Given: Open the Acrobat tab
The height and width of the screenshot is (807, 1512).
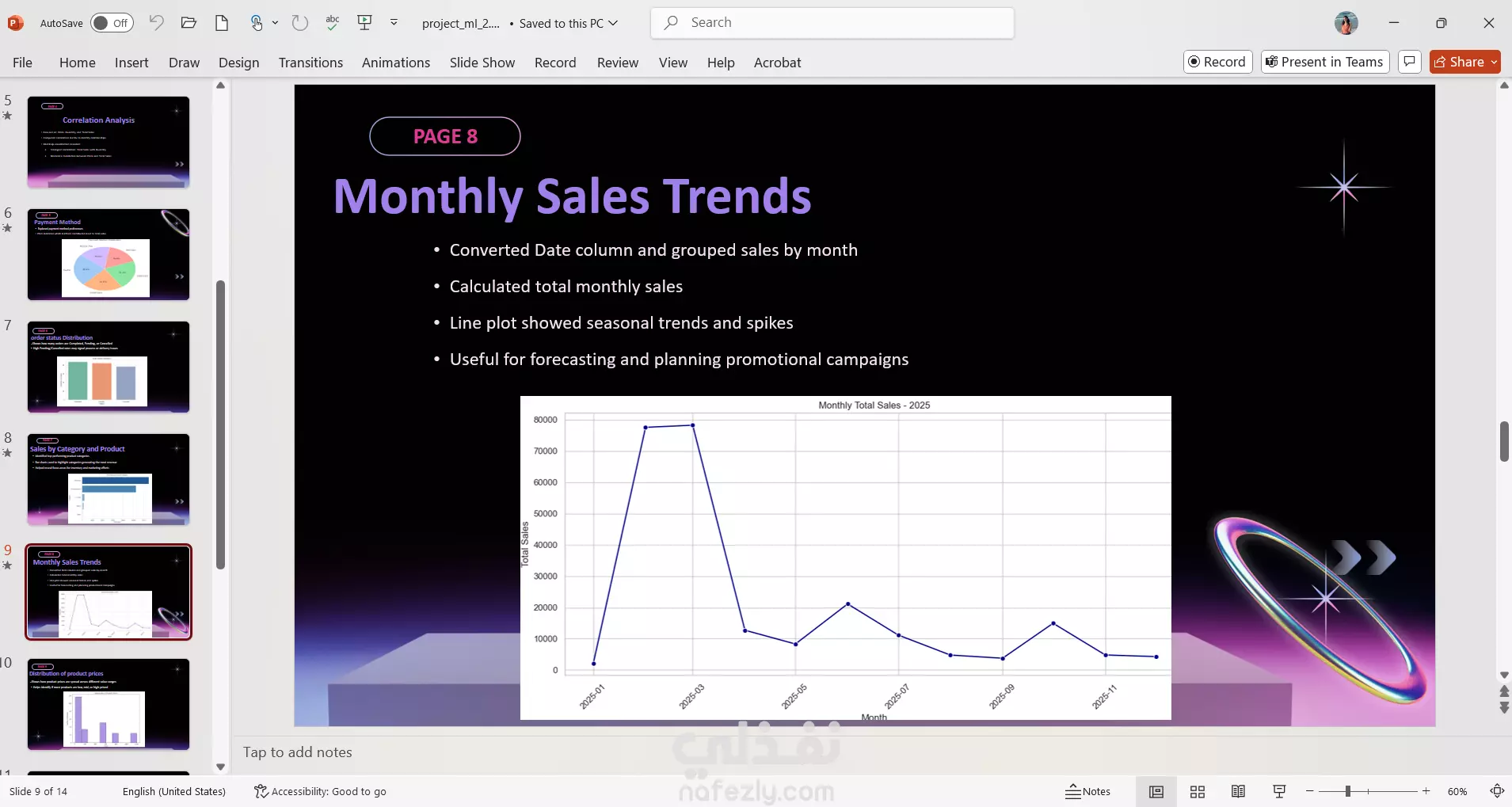Looking at the screenshot, I should (777, 63).
